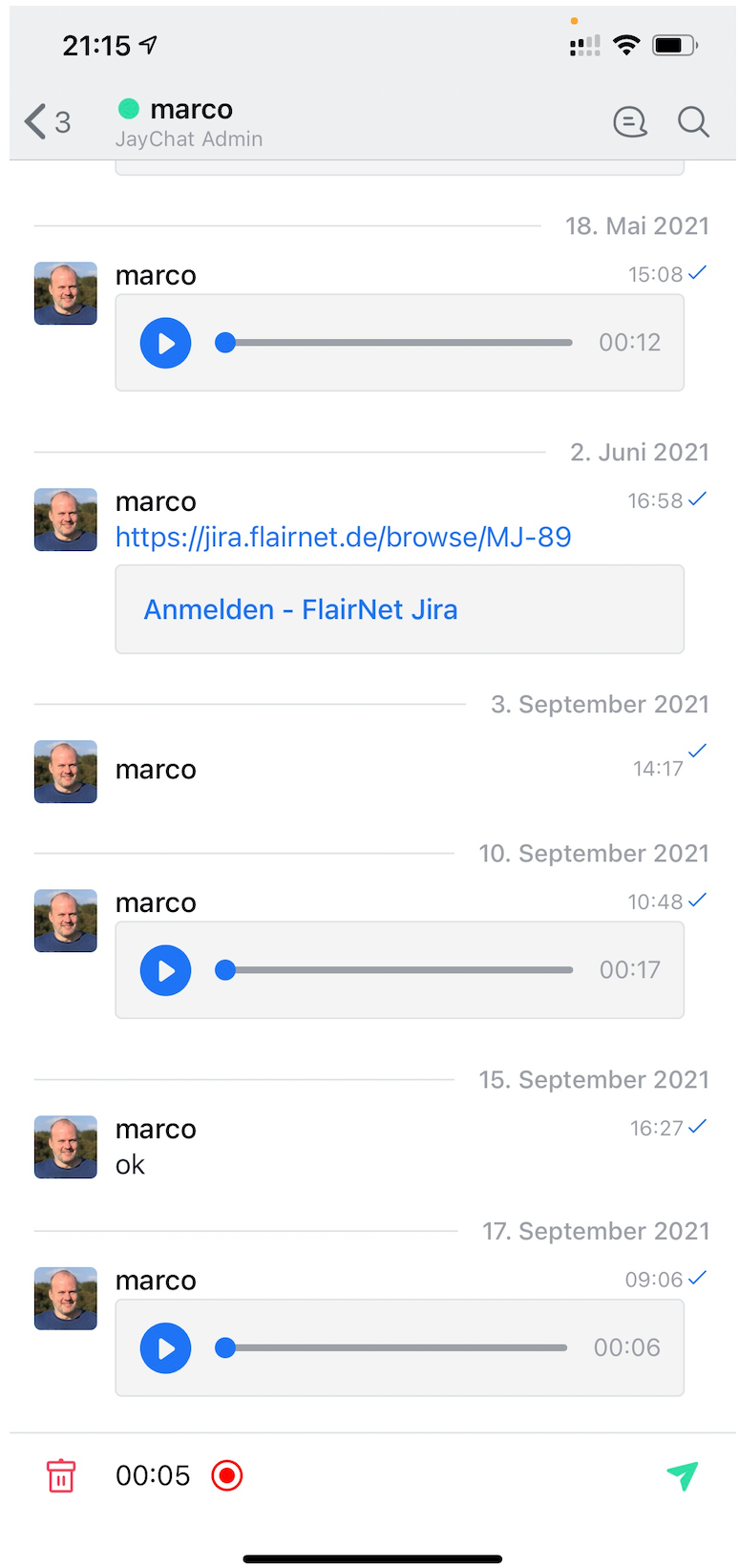Open marco's contact name in the header
This screenshot has width=739, height=1568.
pyautogui.click(x=191, y=109)
